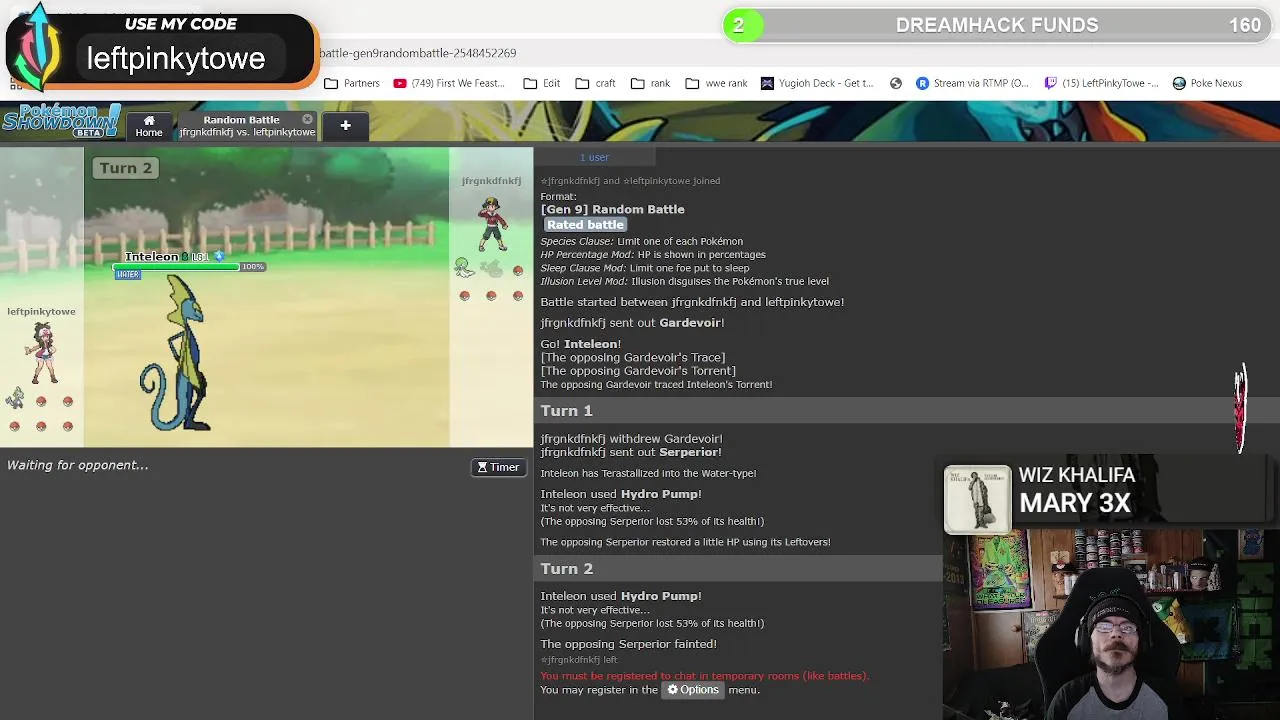
Task: Open the Yugioh Deck bookmark
Action: [x=817, y=83]
